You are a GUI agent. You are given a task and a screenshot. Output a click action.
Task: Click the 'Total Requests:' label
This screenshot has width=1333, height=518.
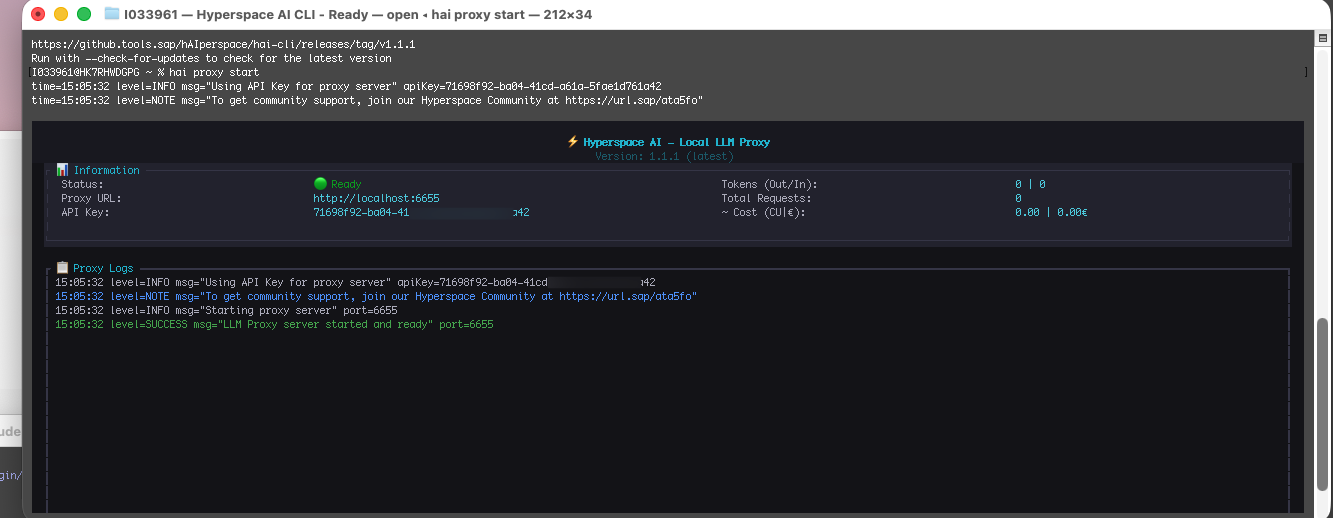pos(766,198)
